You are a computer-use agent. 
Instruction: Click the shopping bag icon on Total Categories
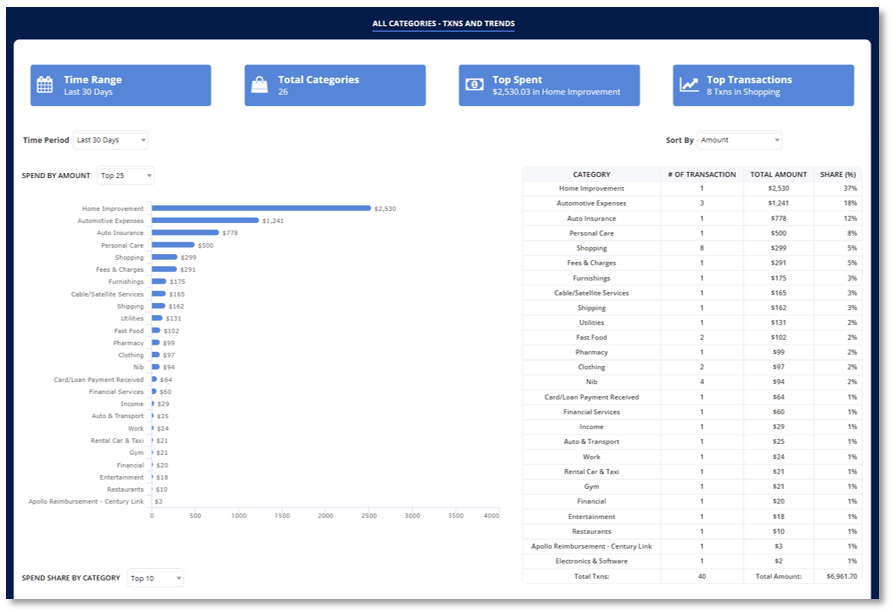[259, 84]
